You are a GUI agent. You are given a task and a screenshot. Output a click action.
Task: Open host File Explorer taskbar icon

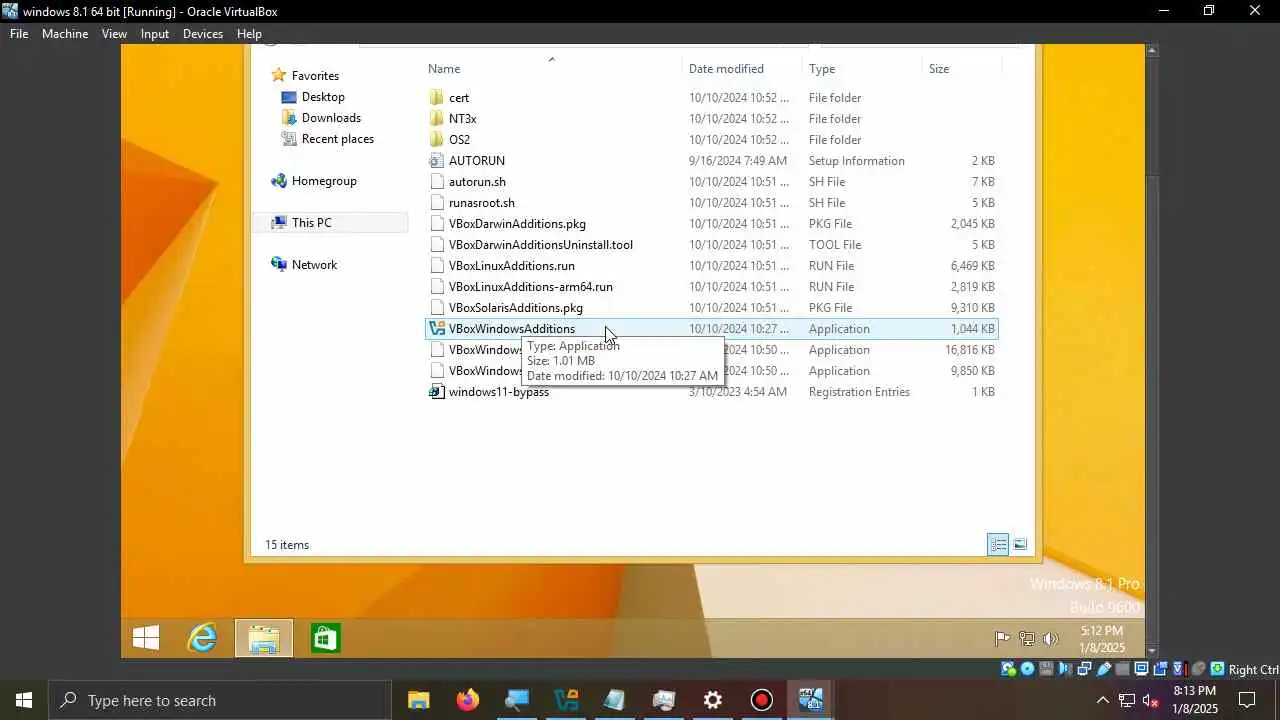coord(418,700)
